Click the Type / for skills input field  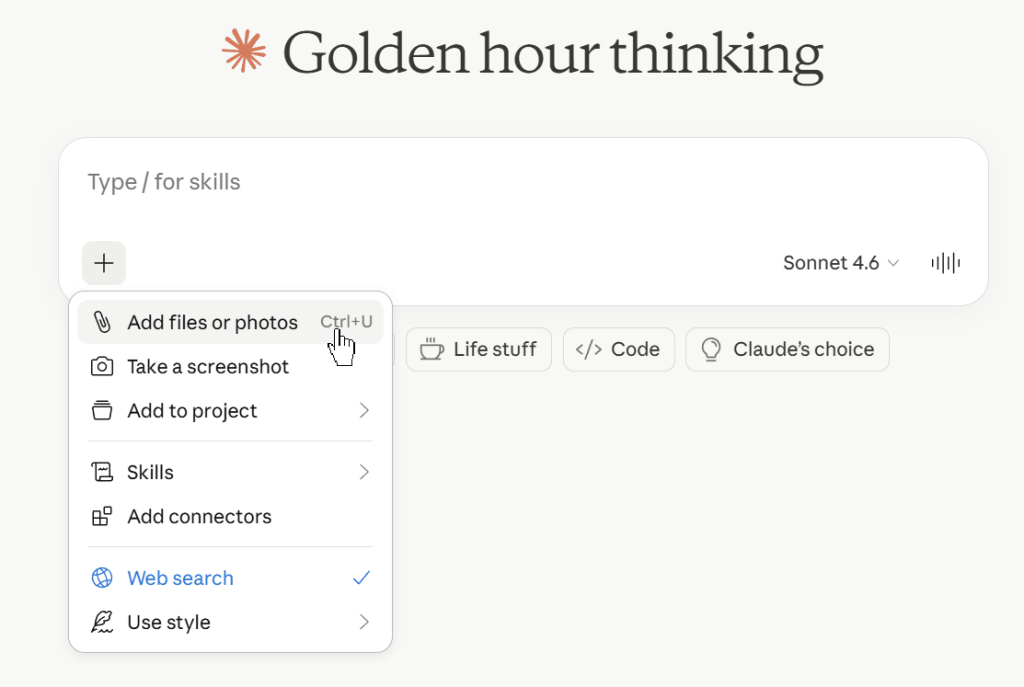[x=400, y=182]
